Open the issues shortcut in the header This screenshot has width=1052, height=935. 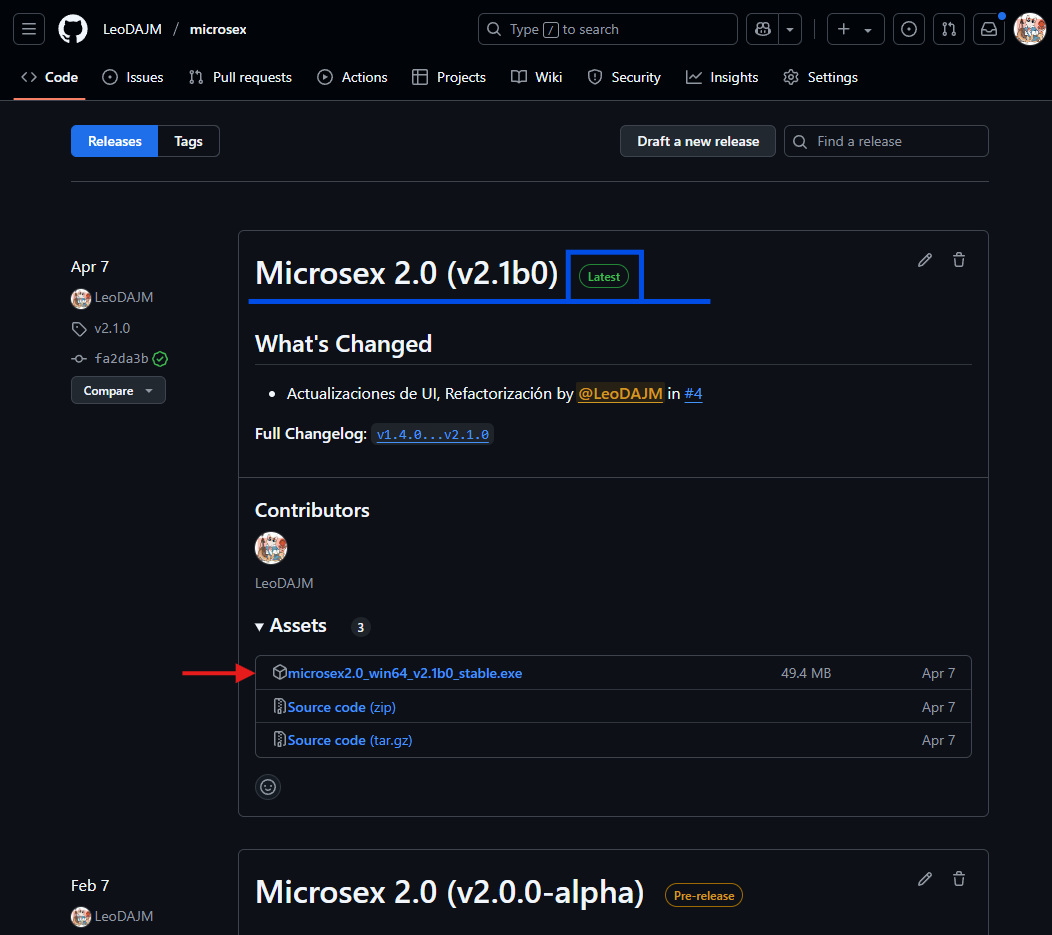coord(908,29)
